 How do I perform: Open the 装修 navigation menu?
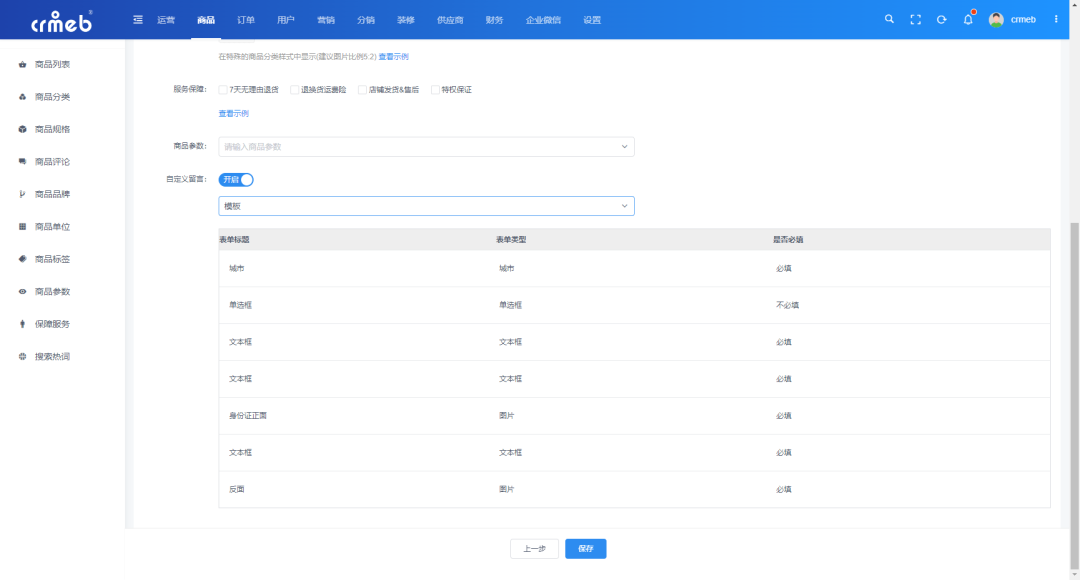(408, 19)
